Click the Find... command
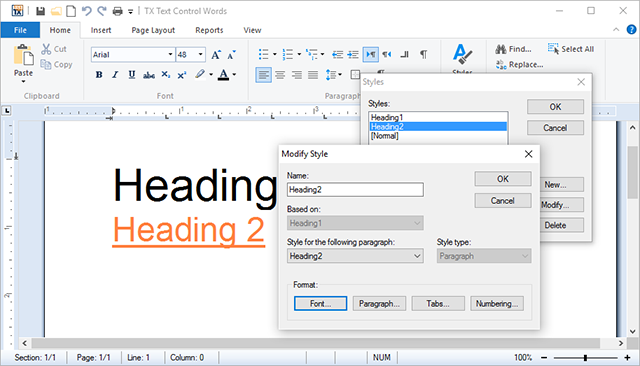This screenshot has width=640, height=366. click(x=513, y=49)
